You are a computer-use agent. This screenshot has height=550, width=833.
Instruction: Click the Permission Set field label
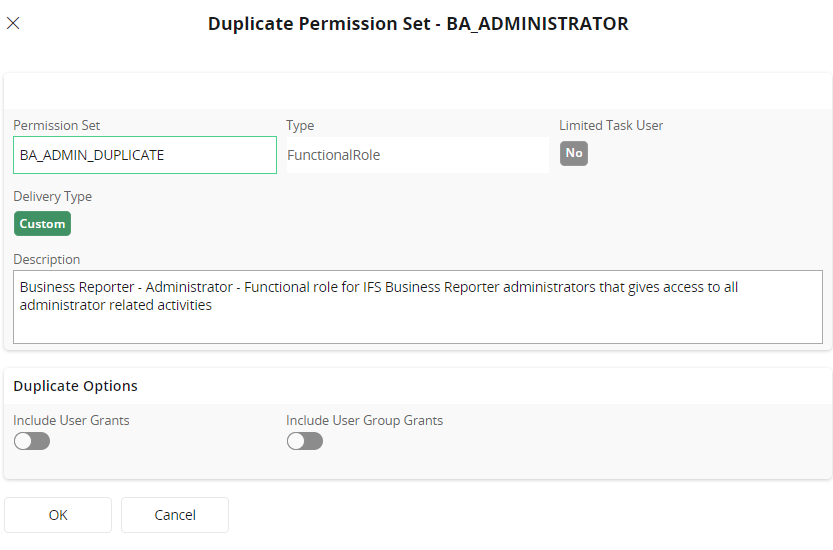(56, 126)
